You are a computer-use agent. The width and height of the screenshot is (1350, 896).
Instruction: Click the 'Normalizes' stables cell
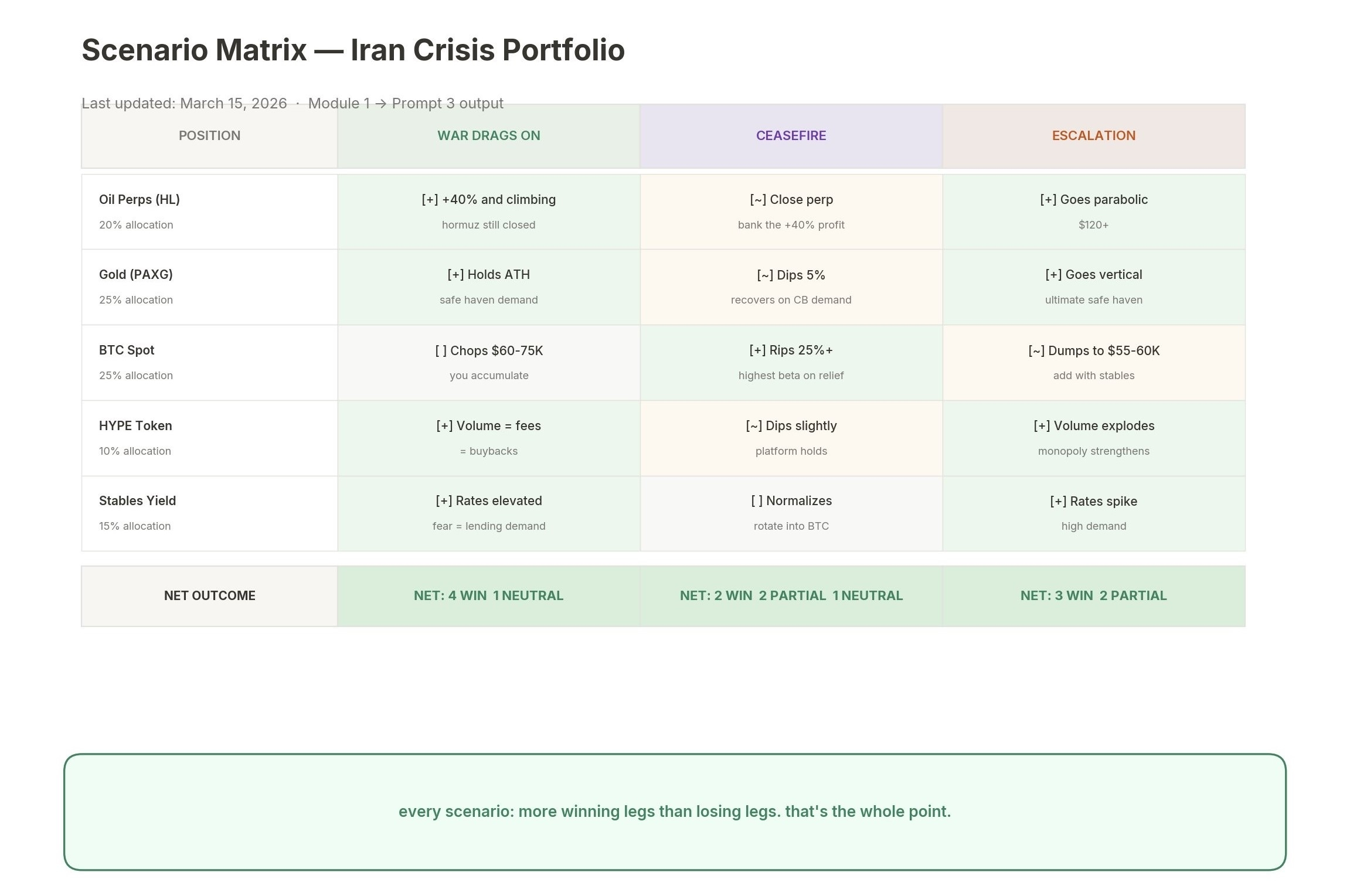point(791,513)
